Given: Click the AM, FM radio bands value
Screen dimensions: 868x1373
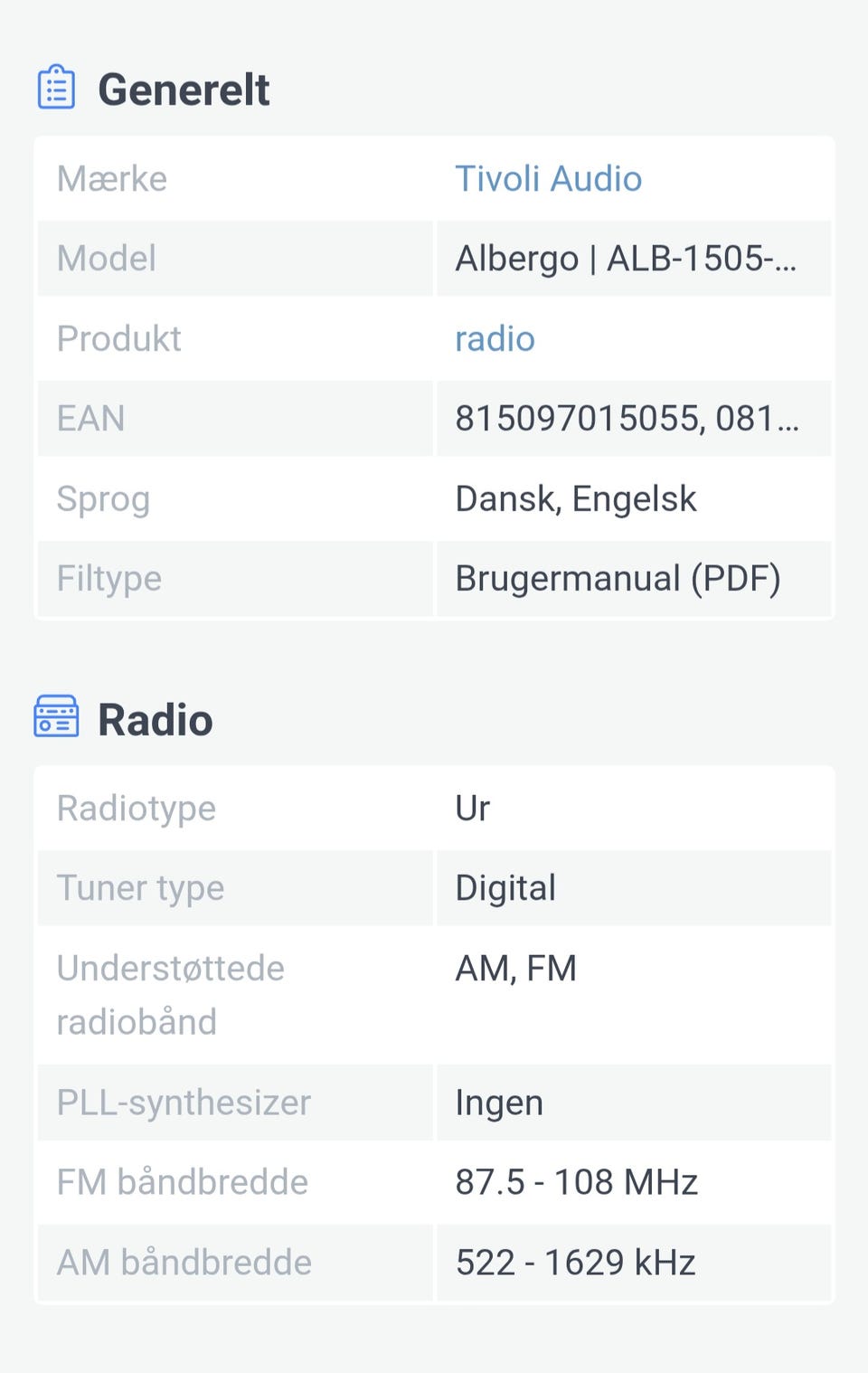Looking at the screenshot, I should coord(515,969).
